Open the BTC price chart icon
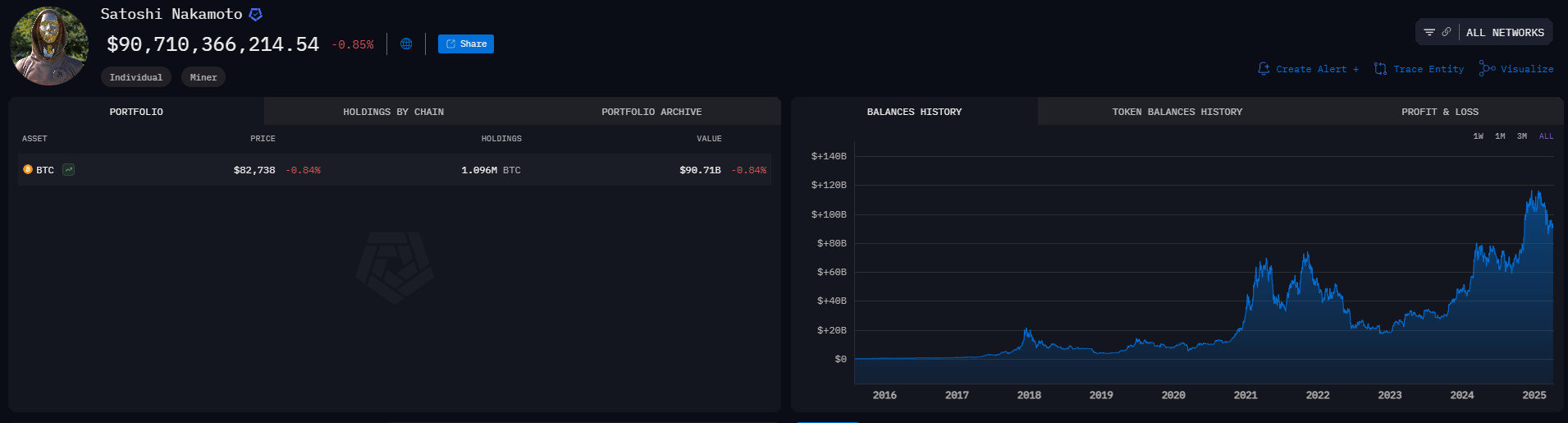This screenshot has width=1568, height=423. click(x=69, y=170)
